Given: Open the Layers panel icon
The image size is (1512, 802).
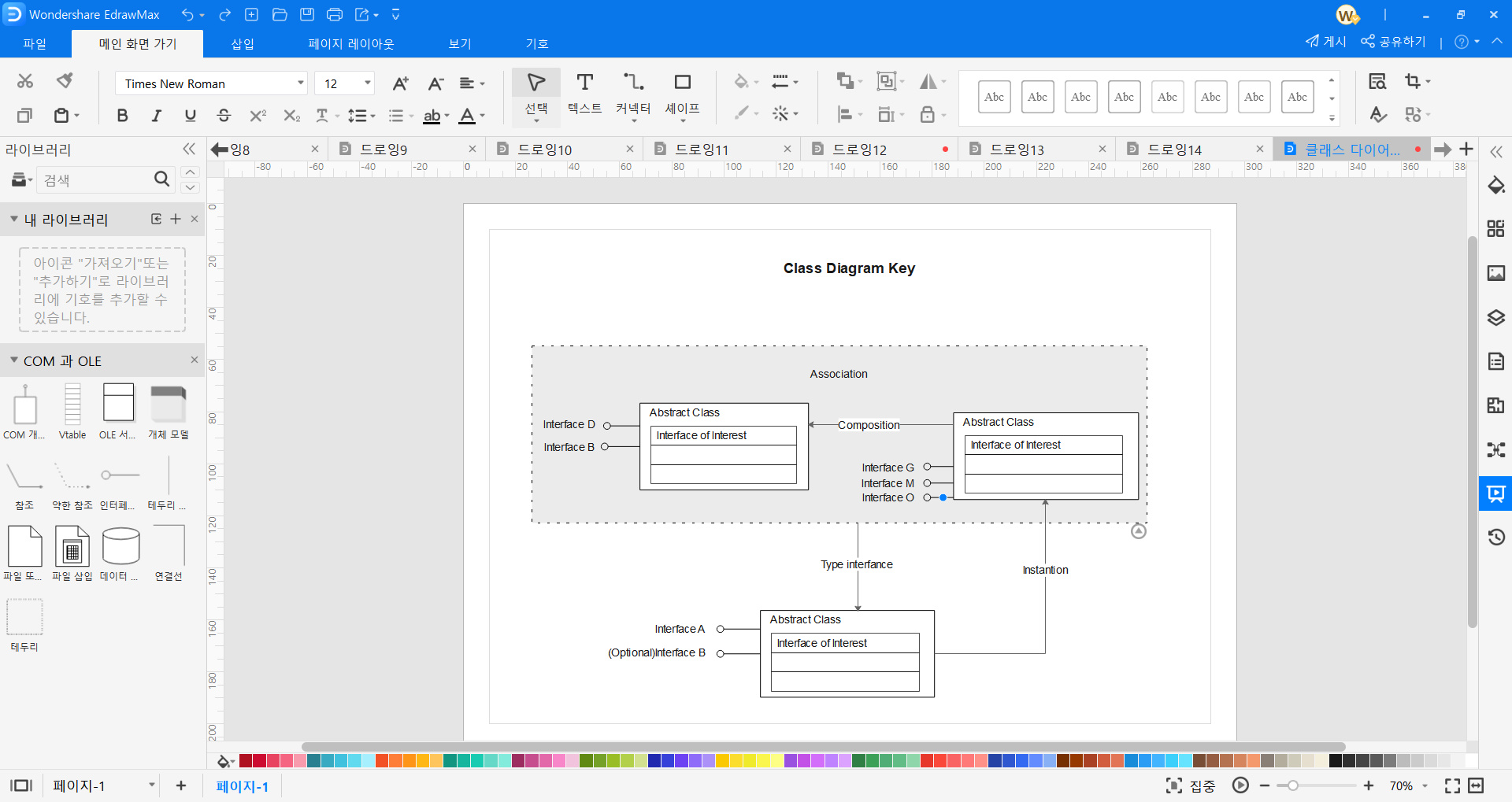Looking at the screenshot, I should [1495, 318].
